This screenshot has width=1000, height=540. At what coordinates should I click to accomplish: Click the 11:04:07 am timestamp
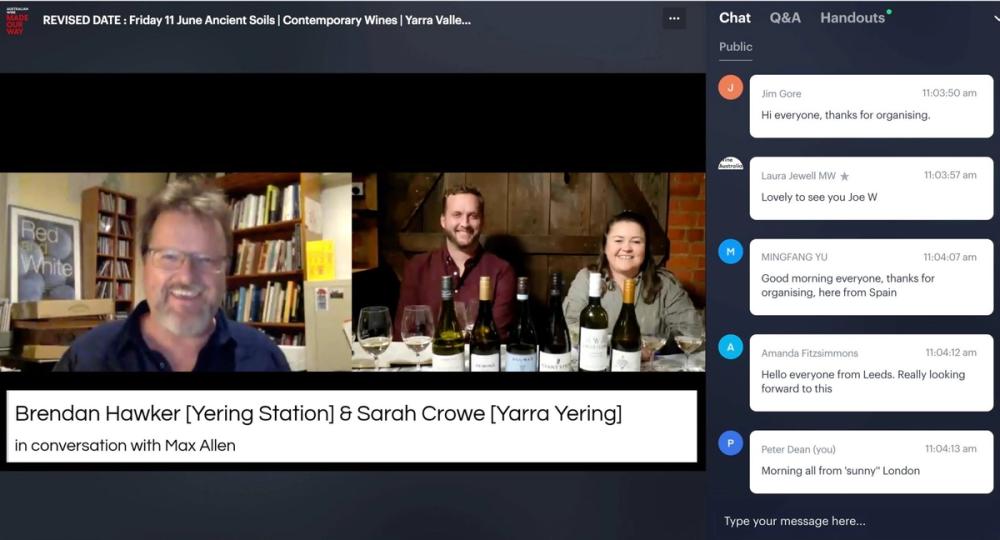click(x=950, y=258)
